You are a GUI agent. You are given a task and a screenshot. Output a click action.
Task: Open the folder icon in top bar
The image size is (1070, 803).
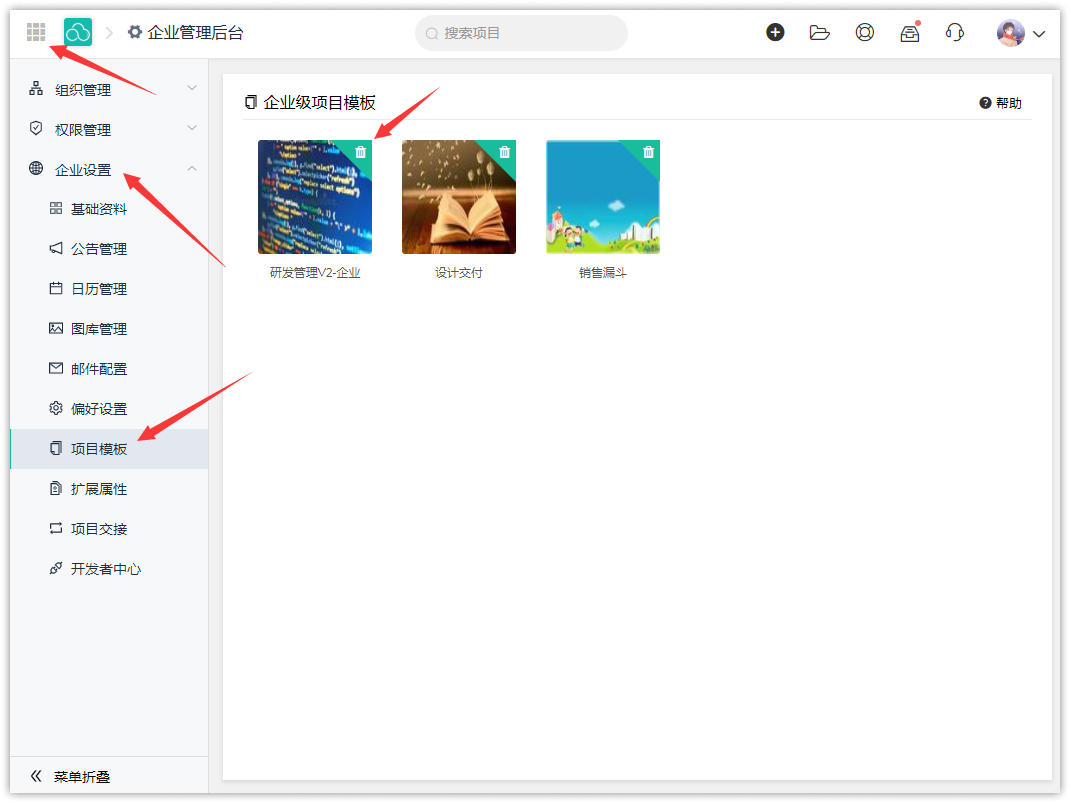pyautogui.click(x=820, y=32)
